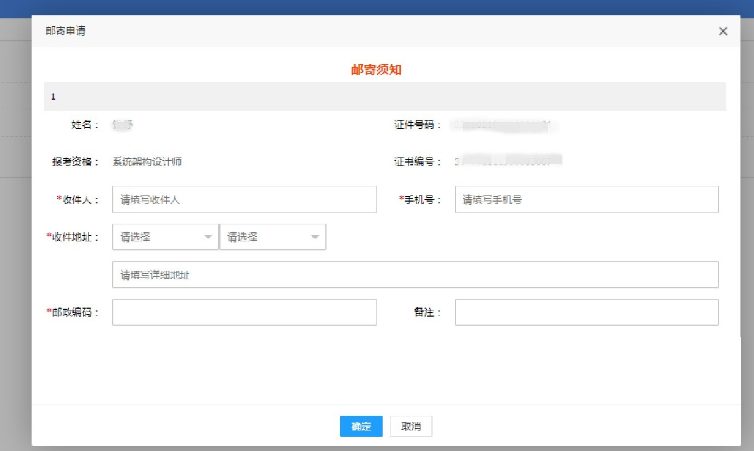Click the arrow on the second address dropdown
This screenshot has height=451, width=754.
click(315, 237)
